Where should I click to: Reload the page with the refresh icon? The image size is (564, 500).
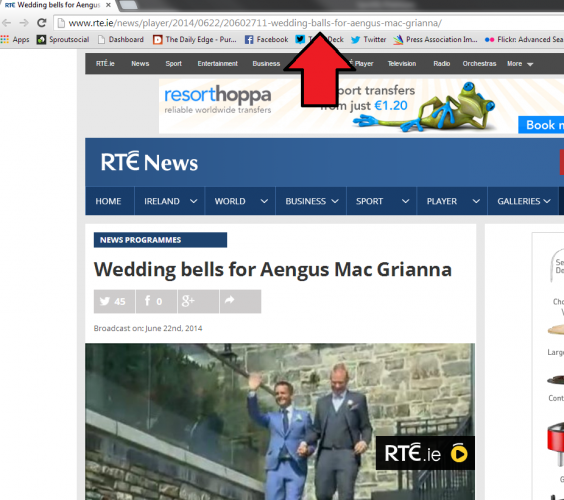tap(42, 23)
